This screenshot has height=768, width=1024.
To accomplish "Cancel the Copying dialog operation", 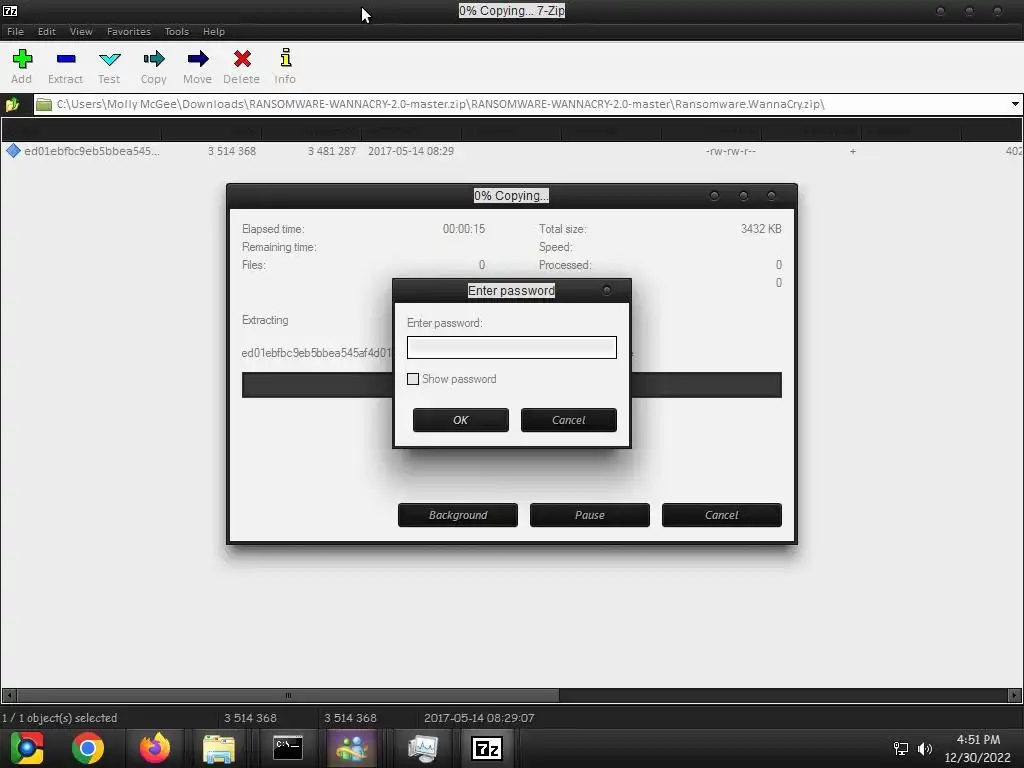I will click(x=722, y=515).
